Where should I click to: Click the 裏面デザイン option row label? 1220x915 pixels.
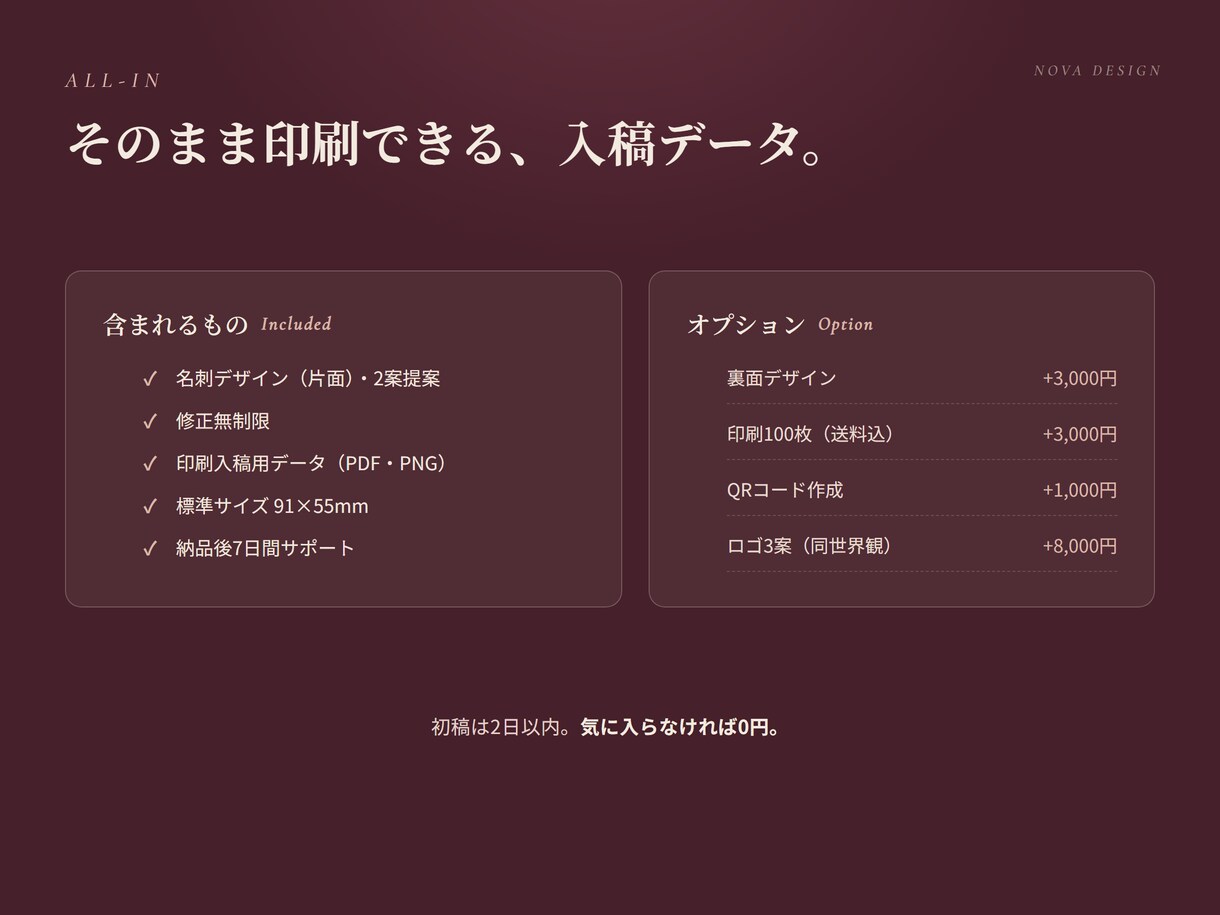click(782, 378)
